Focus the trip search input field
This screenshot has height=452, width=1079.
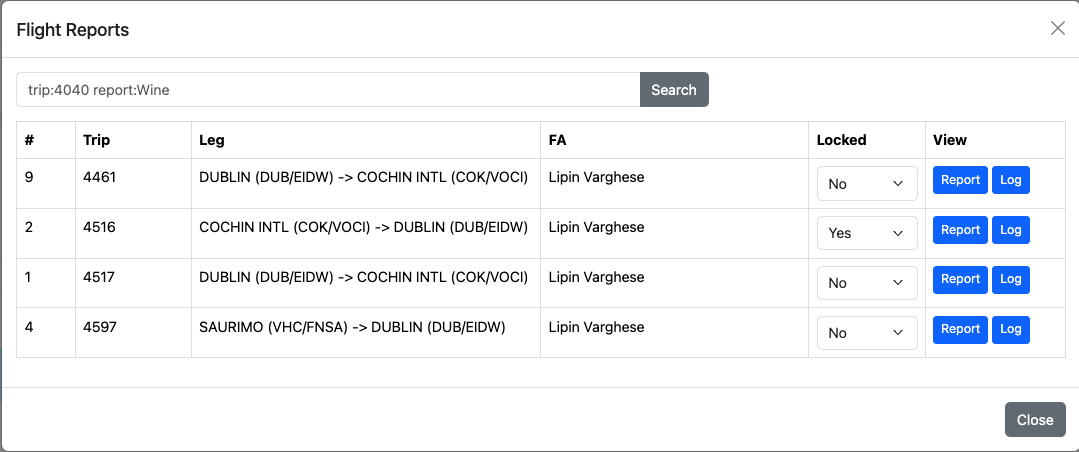328,90
